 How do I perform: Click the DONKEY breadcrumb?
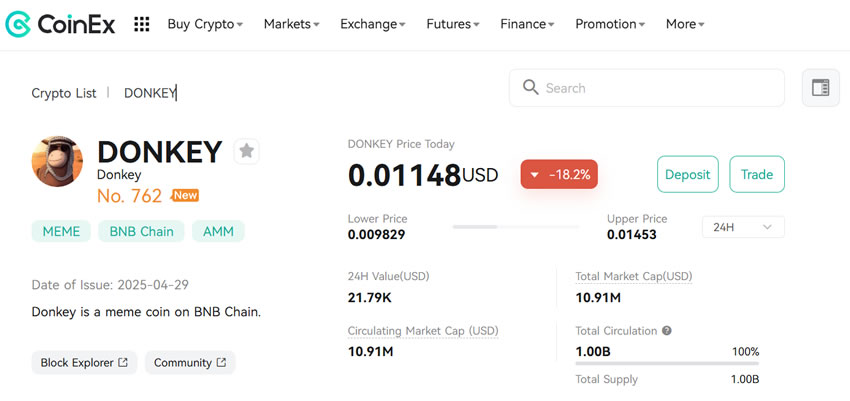point(150,93)
